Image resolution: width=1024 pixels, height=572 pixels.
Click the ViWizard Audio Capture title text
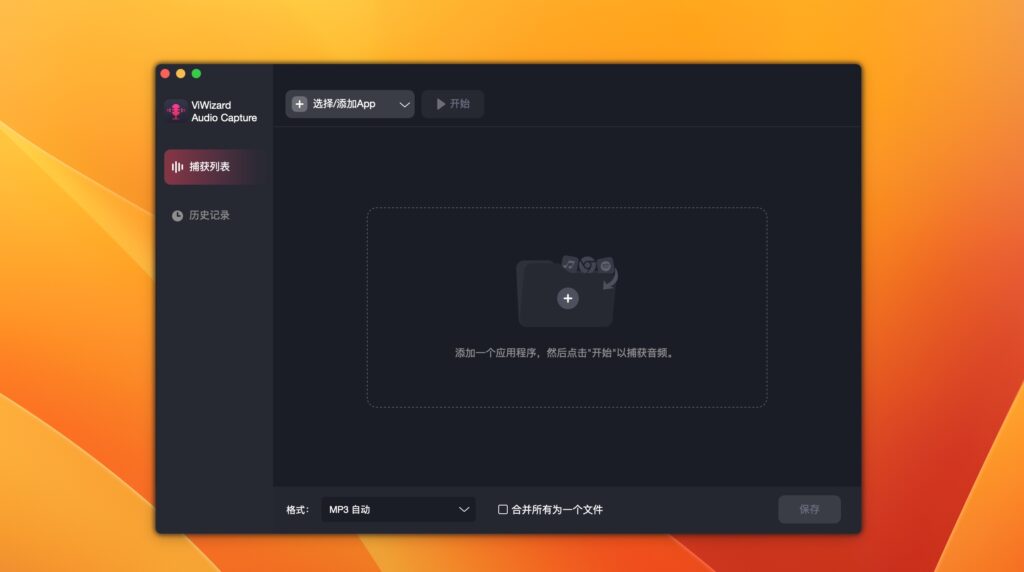(x=224, y=112)
